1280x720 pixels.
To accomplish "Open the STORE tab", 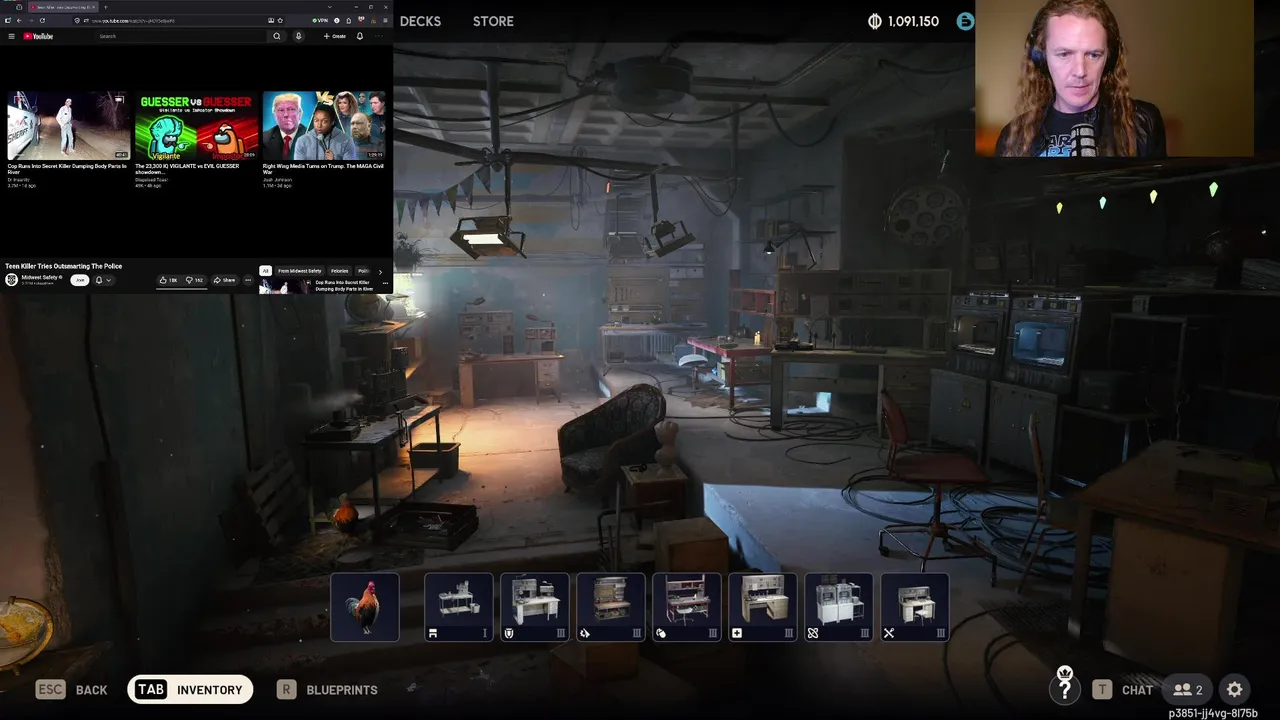I will coord(493,21).
